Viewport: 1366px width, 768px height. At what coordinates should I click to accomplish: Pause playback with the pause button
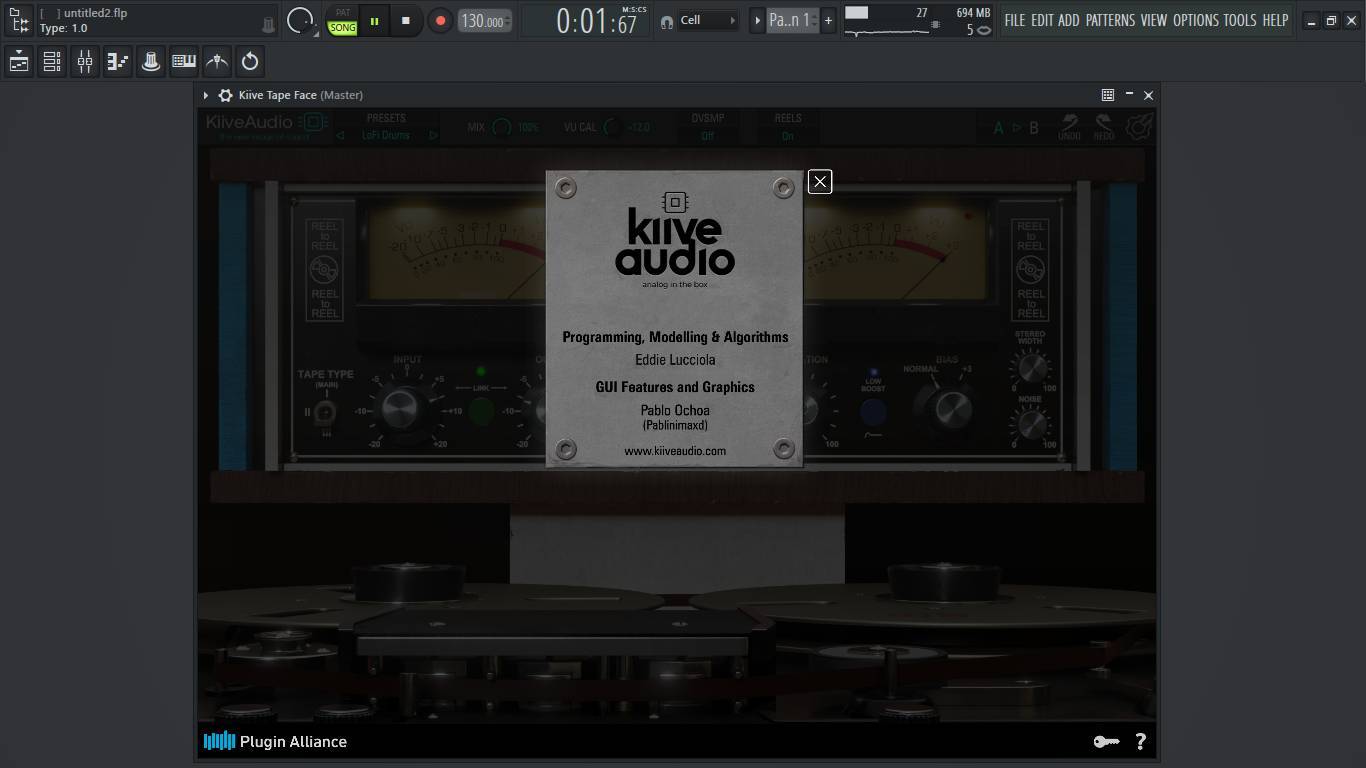[x=375, y=20]
